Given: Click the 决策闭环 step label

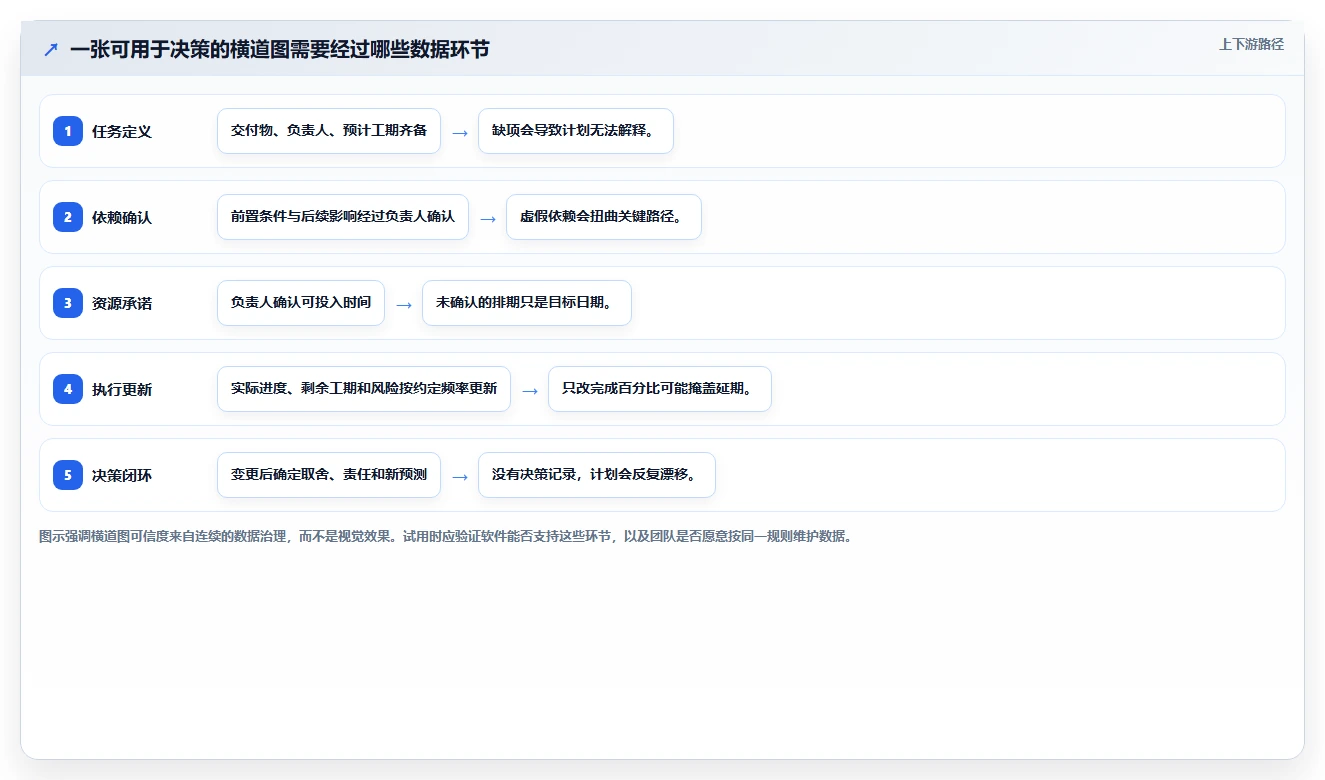Looking at the screenshot, I should coord(122,475).
